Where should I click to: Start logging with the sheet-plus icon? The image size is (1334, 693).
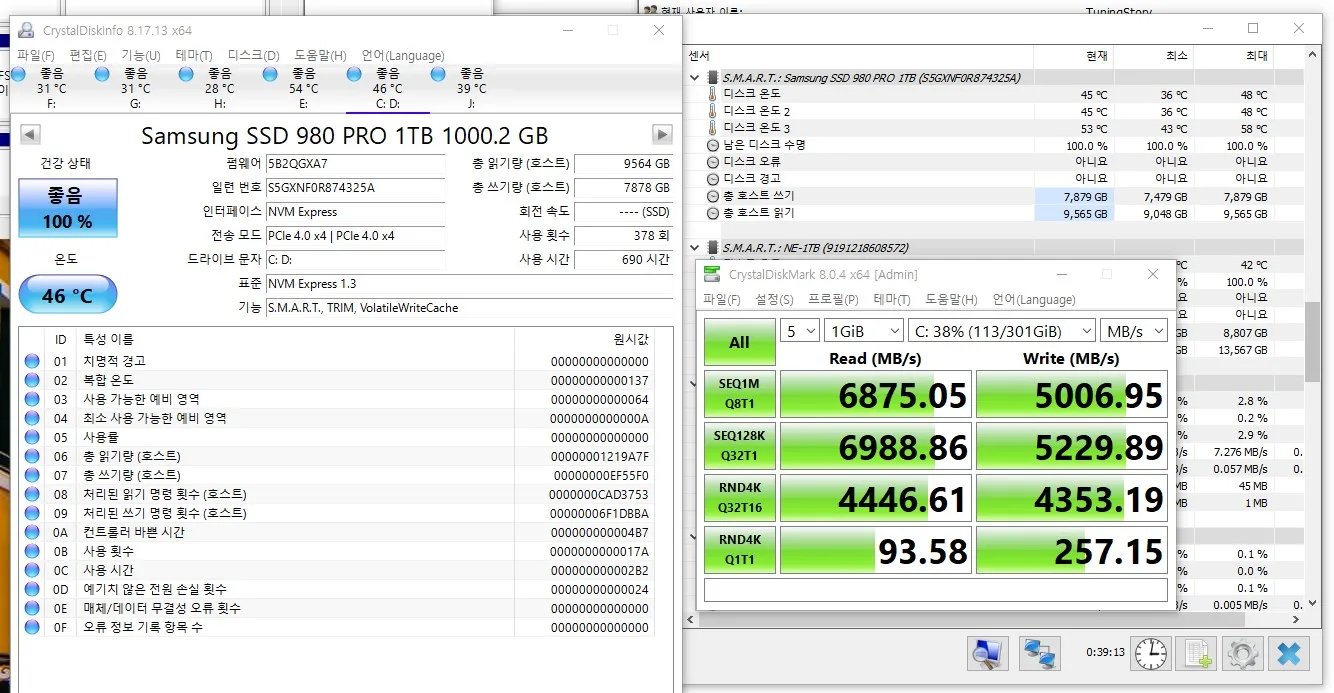1196,654
